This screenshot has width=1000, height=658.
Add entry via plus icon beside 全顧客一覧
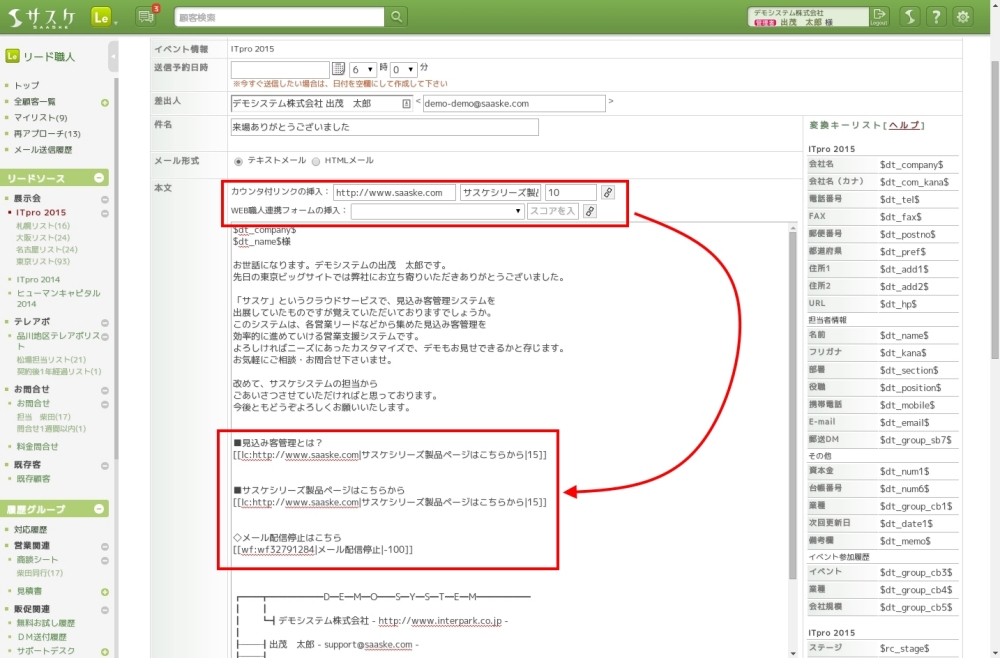105,102
